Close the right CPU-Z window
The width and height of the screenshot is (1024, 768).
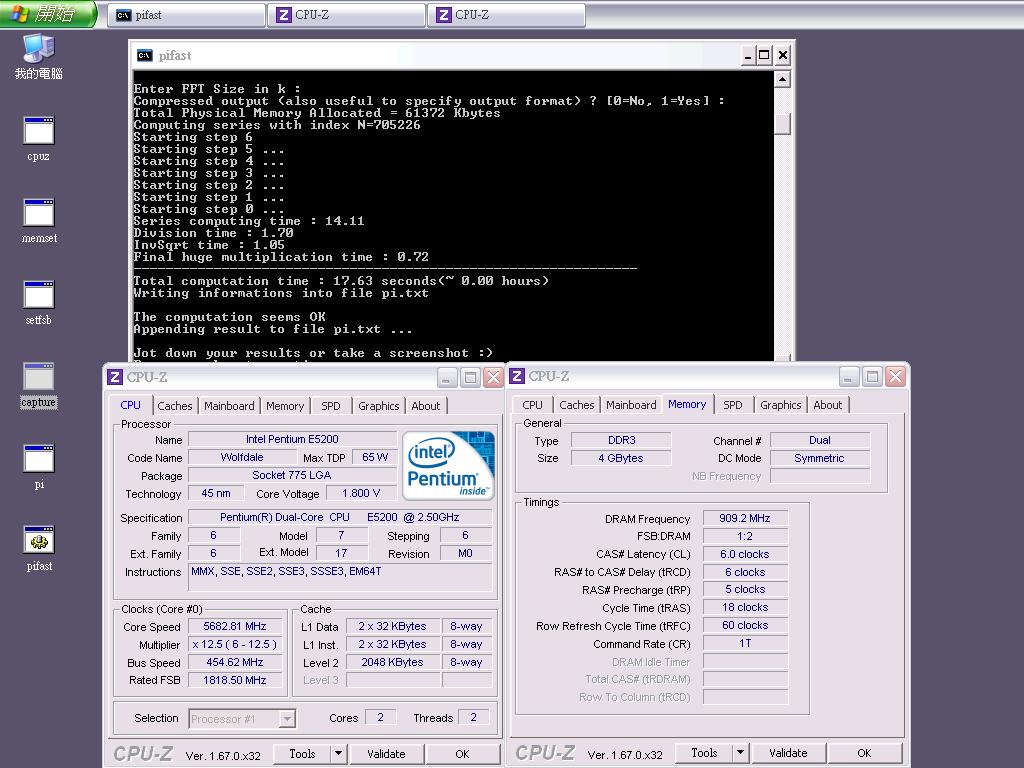coord(895,377)
